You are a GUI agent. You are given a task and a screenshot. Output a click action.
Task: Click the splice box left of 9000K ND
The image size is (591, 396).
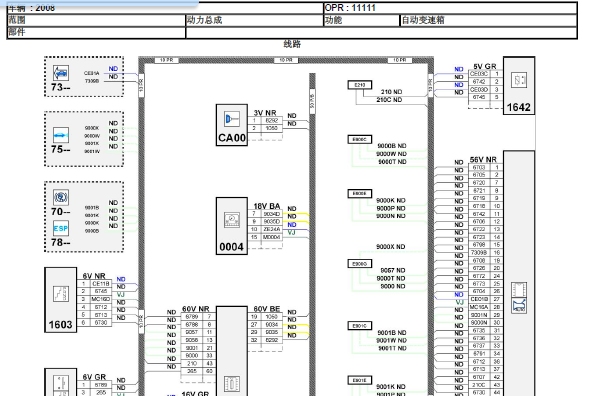(x=360, y=194)
